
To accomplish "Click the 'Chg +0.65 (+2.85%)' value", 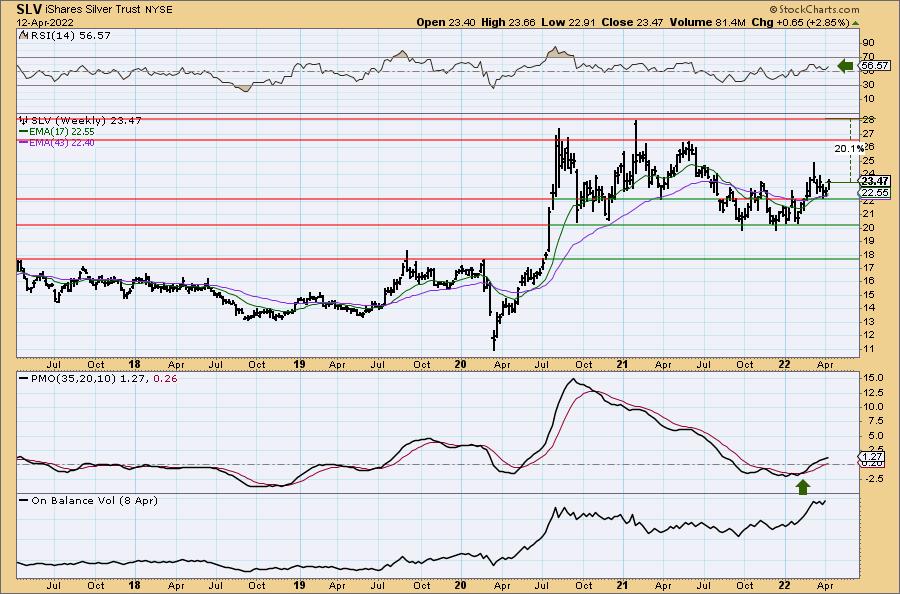I will click(800, 22).
